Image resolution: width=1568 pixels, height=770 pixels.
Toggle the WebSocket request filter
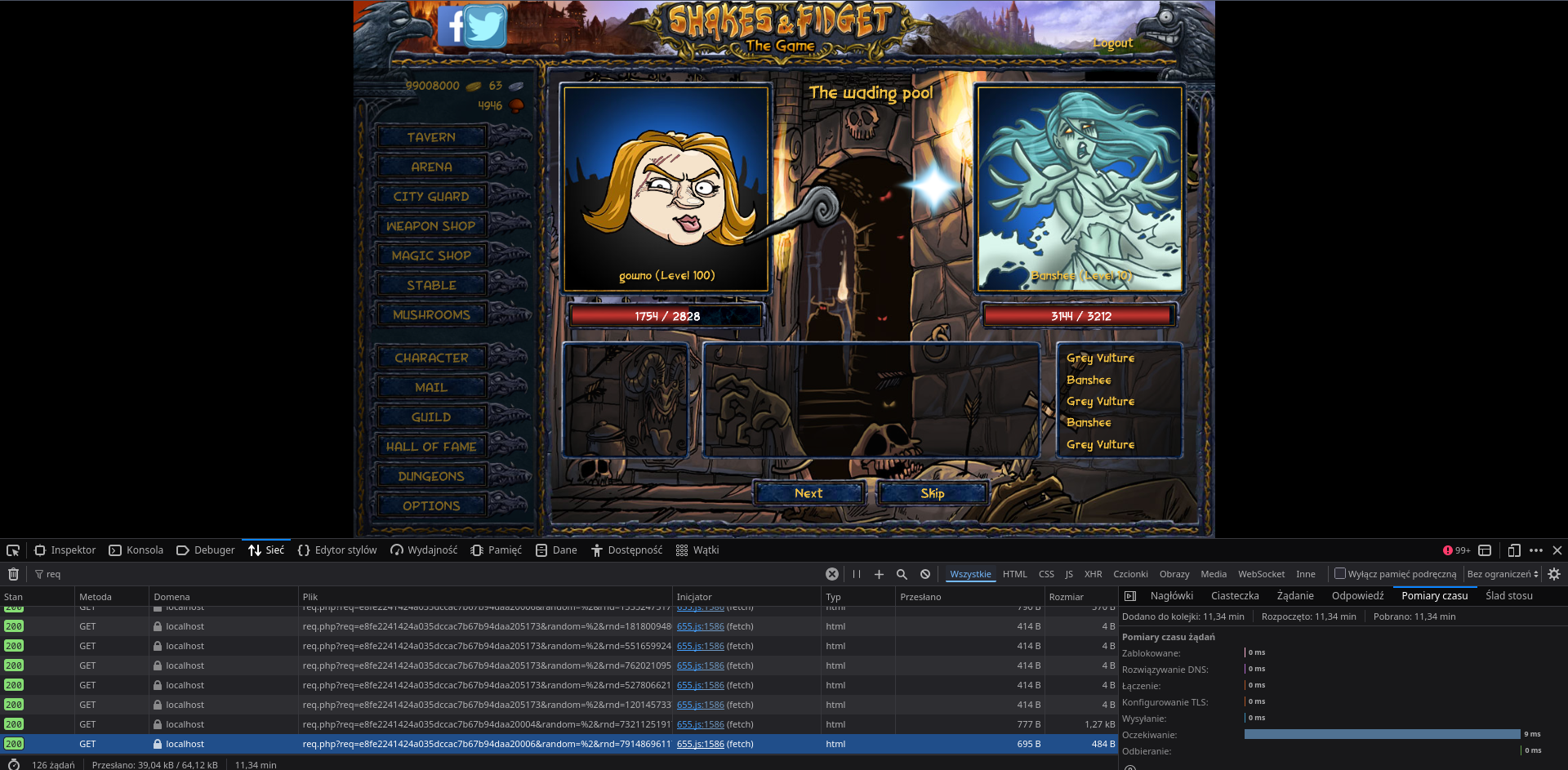pos(1261,574)
